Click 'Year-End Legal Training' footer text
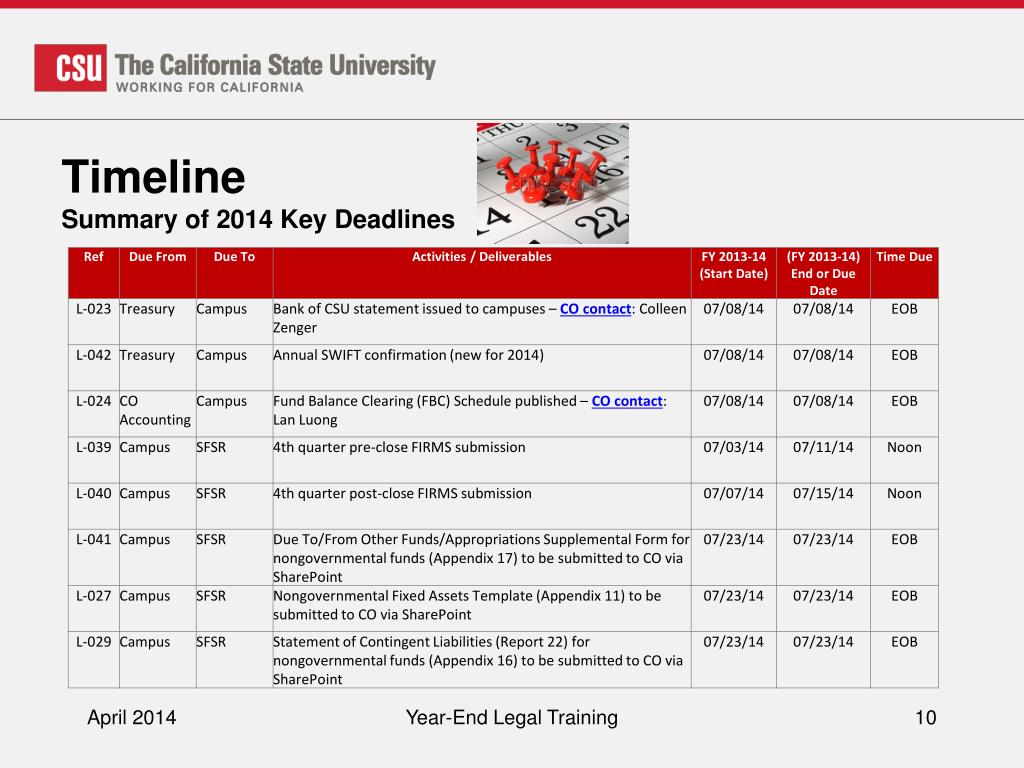Image resolution: width=1024 pixels, height=768 pixels. (x=512, y=718)
